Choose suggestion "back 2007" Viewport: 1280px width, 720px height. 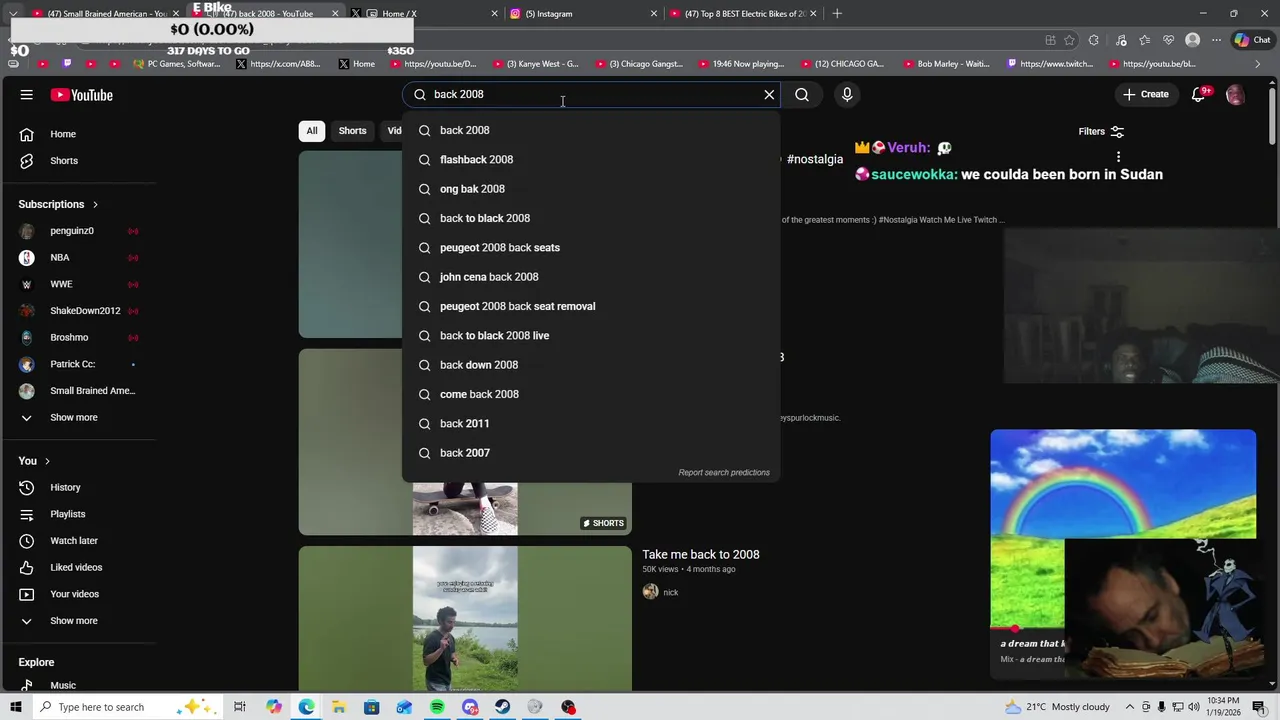click(590, 453)
